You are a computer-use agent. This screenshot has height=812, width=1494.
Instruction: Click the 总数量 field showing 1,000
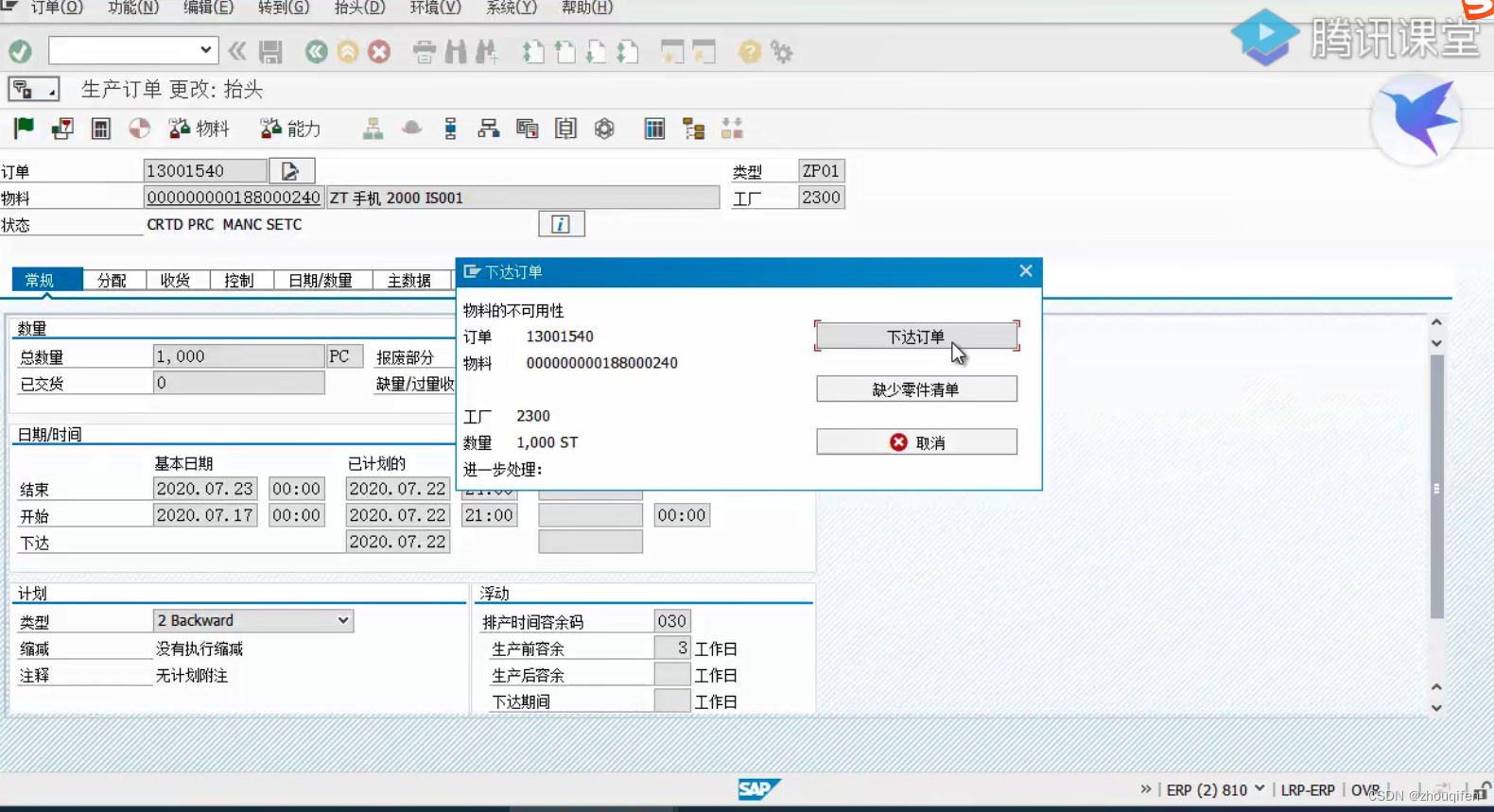click(x=238, y=356)
